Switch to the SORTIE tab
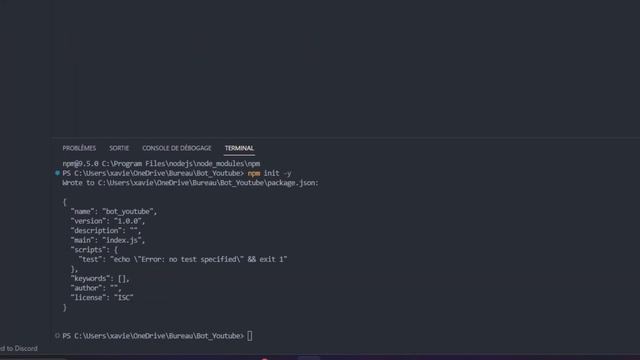This screenshot has width=640, height=360. click(x=119, y=148)
